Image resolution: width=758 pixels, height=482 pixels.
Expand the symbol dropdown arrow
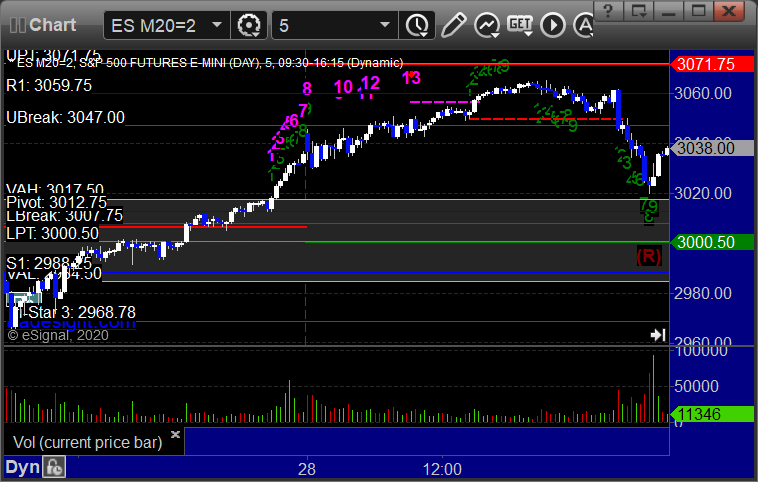coord(218,25)
